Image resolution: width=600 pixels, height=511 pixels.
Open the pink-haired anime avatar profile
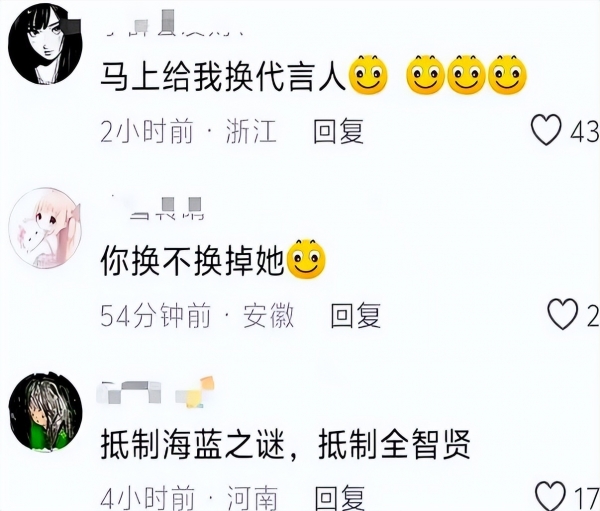[45, 228]
